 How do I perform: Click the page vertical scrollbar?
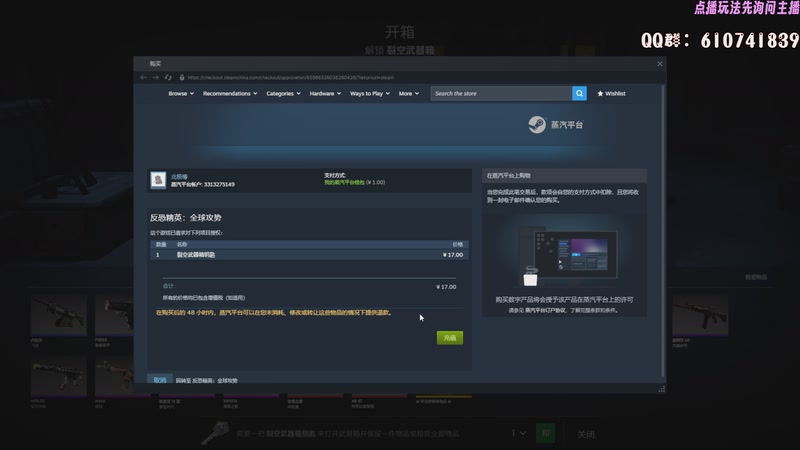662,230
